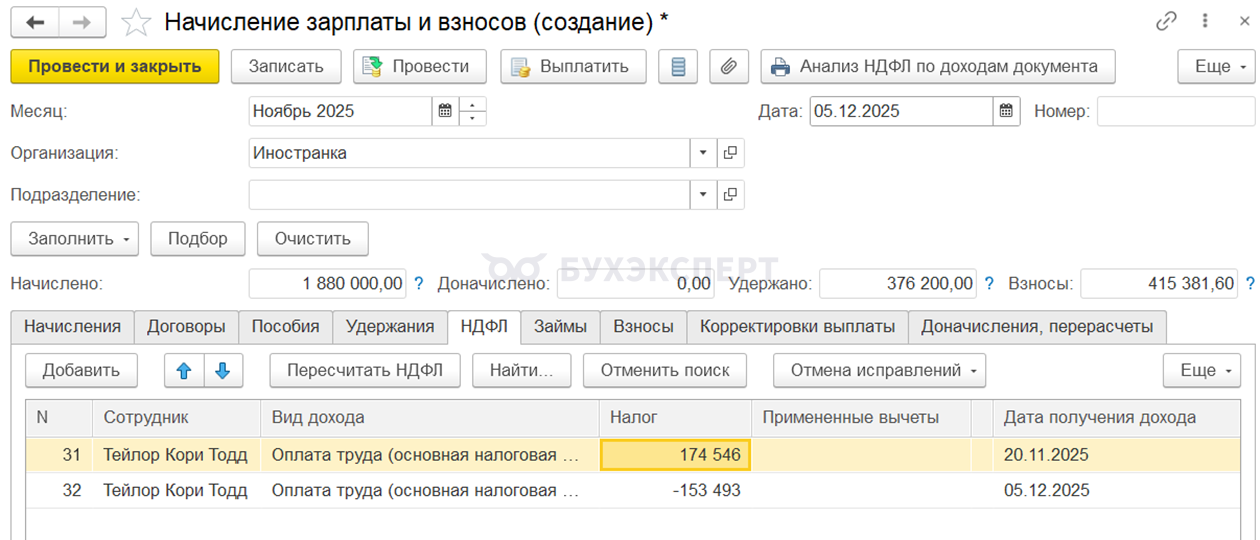Focus the Организация field with Иностранка
The width and height of the screenshot is (1260, 540).
click(469, 153)
